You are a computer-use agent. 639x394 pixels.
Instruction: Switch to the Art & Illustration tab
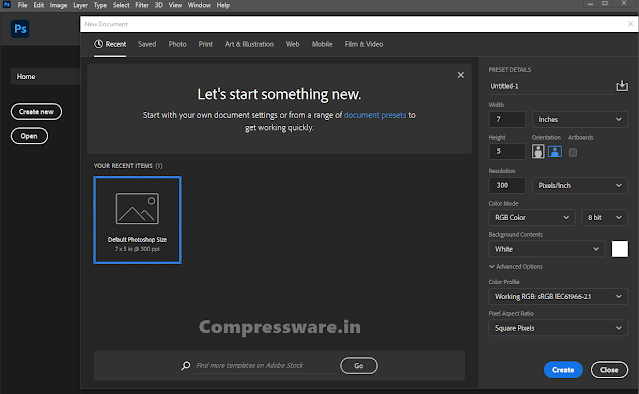point(249,44)
